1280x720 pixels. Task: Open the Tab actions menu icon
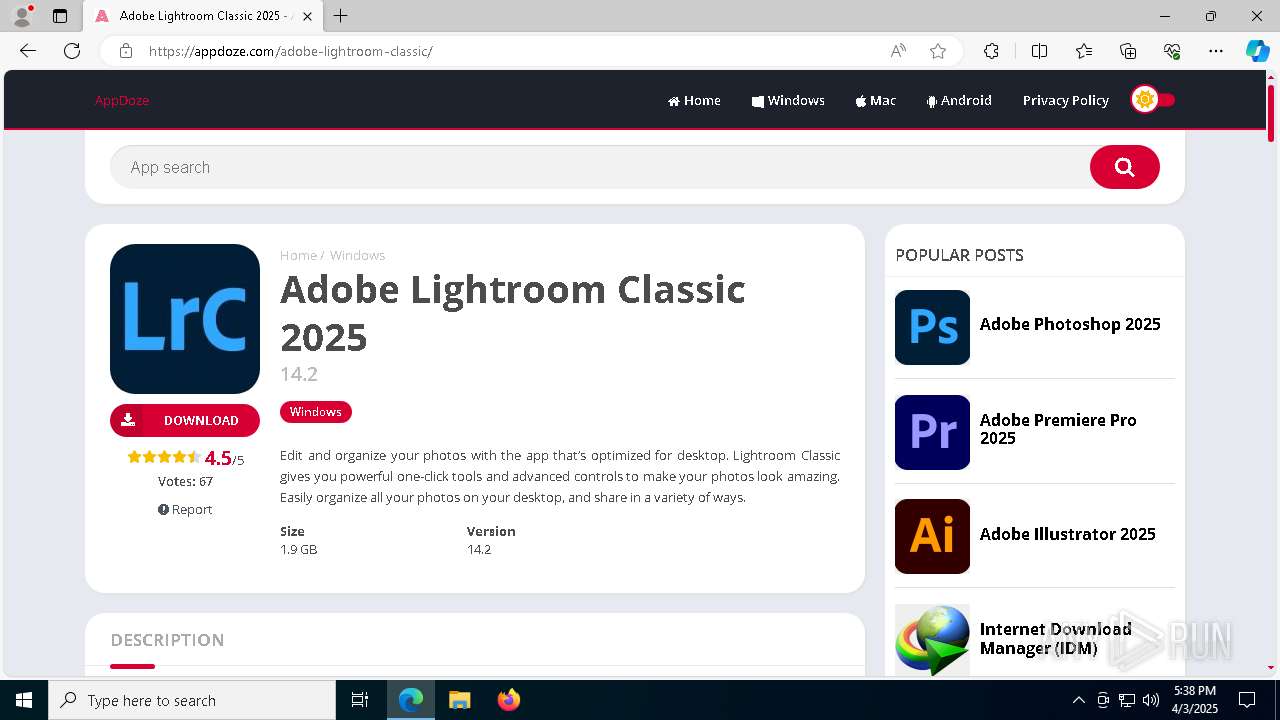[x=60, y=16]
